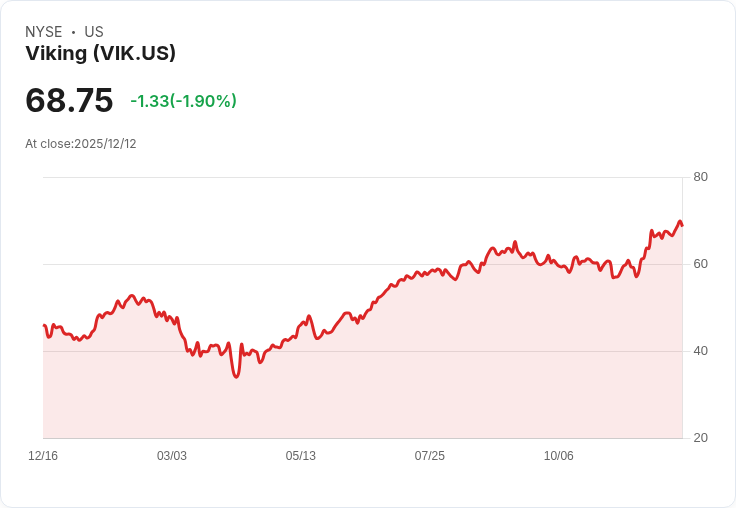Click the chart's lowest dip in April
This screenshot has width=736, height=508.
pyautogui.click(x=236, y=376)
